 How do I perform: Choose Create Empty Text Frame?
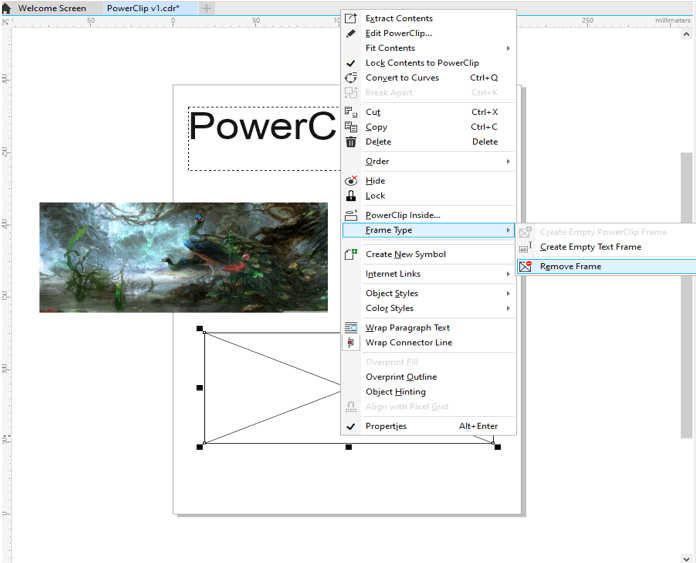[590, 247]
